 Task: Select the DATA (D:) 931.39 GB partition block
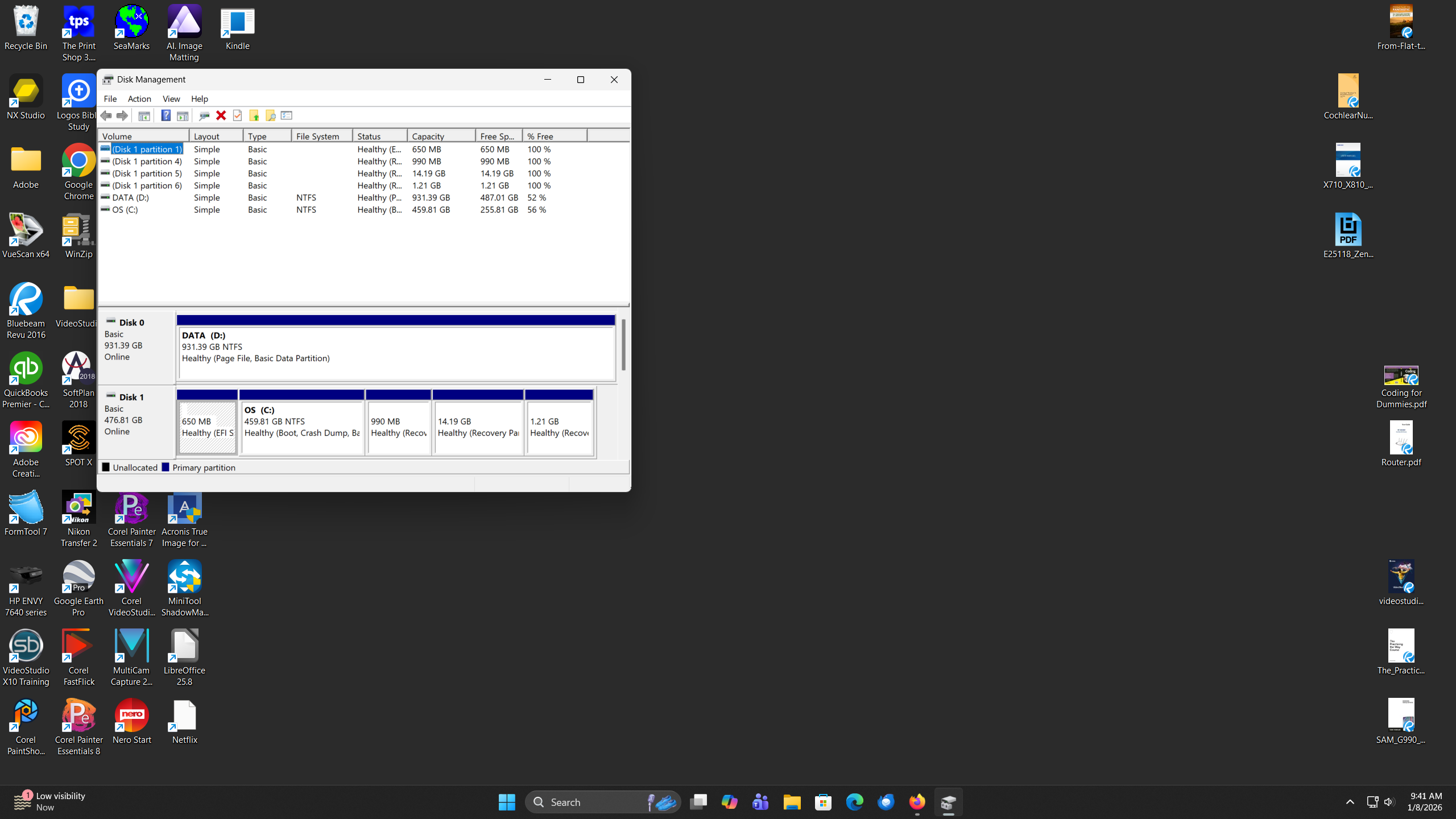pos(396,348)
